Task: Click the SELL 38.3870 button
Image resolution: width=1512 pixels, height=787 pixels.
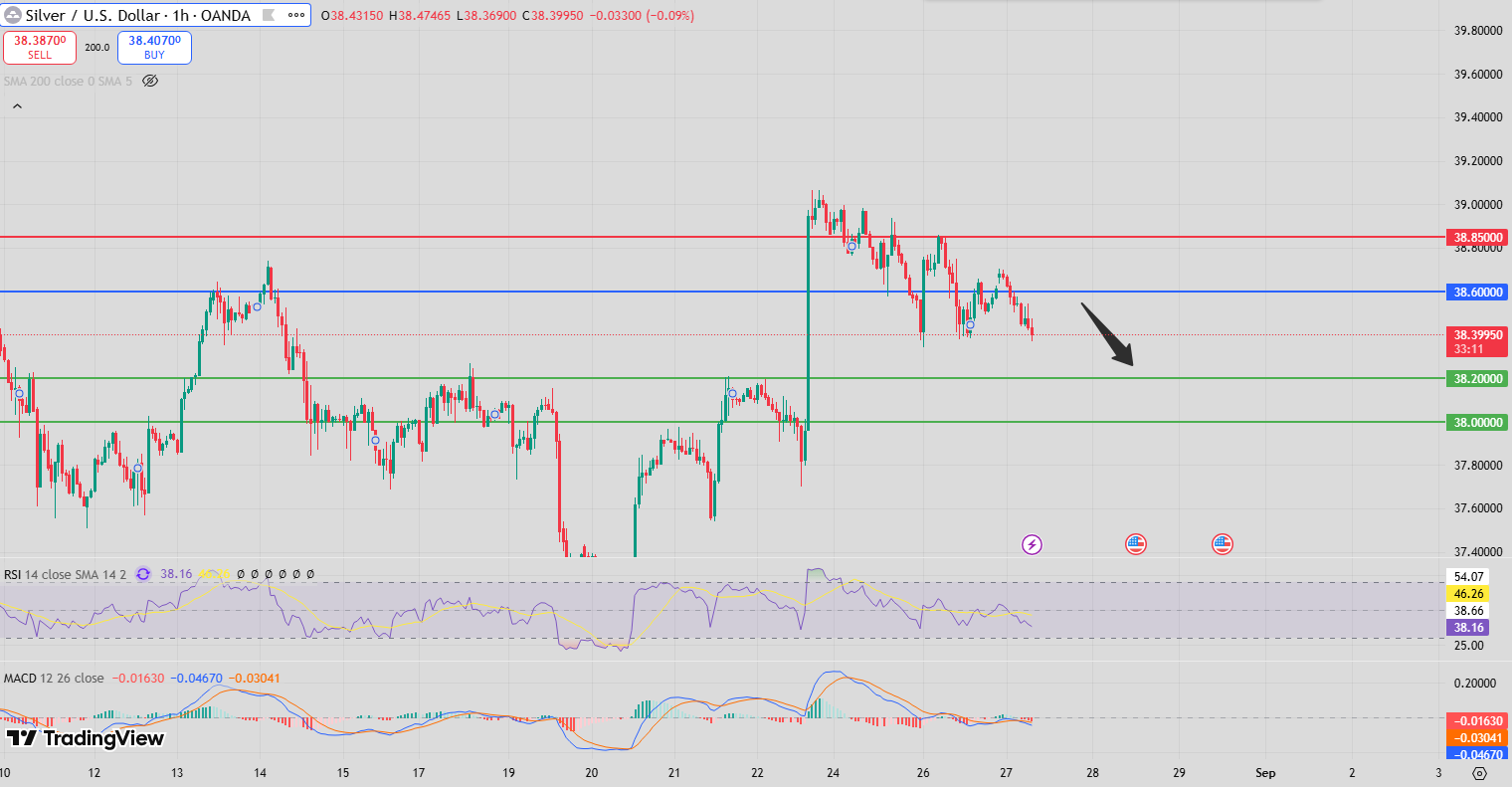Action: (40, 48)
